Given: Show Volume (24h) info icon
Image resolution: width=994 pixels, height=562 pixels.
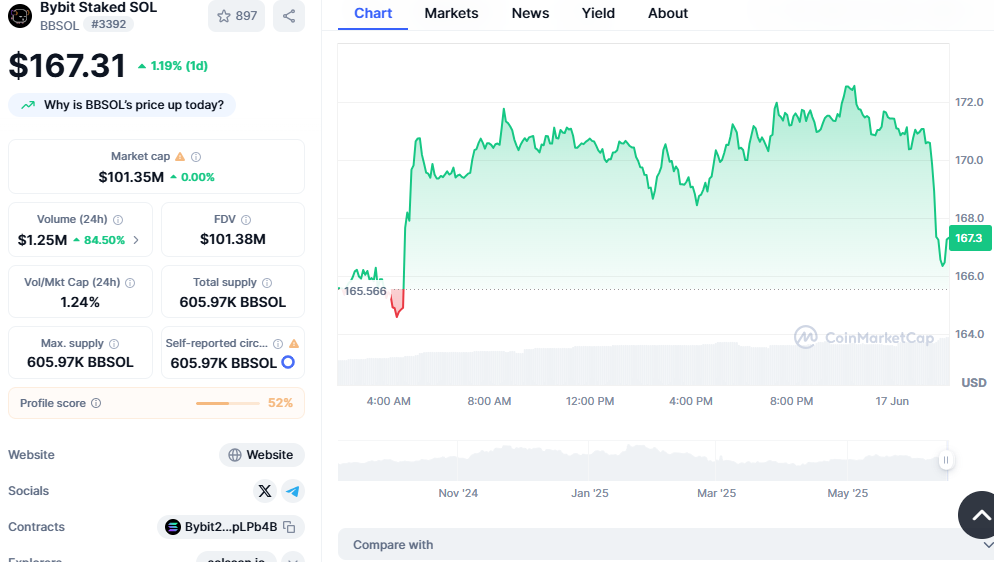Looking at the screenshot, I should [118, 220].
